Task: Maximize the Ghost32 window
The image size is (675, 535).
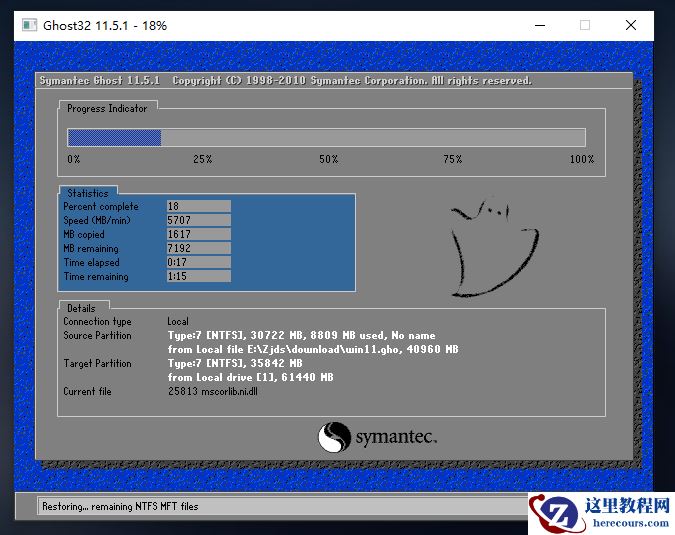Action: click(585, 25)
